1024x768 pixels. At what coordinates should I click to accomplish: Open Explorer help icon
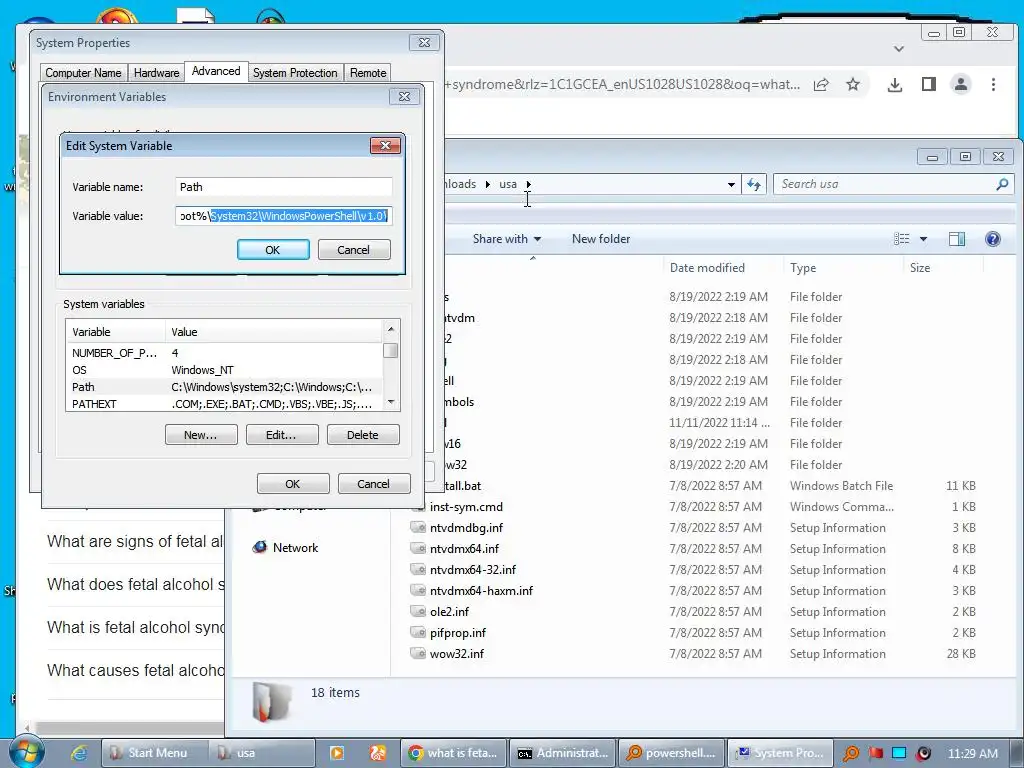(x=993, y=239)
